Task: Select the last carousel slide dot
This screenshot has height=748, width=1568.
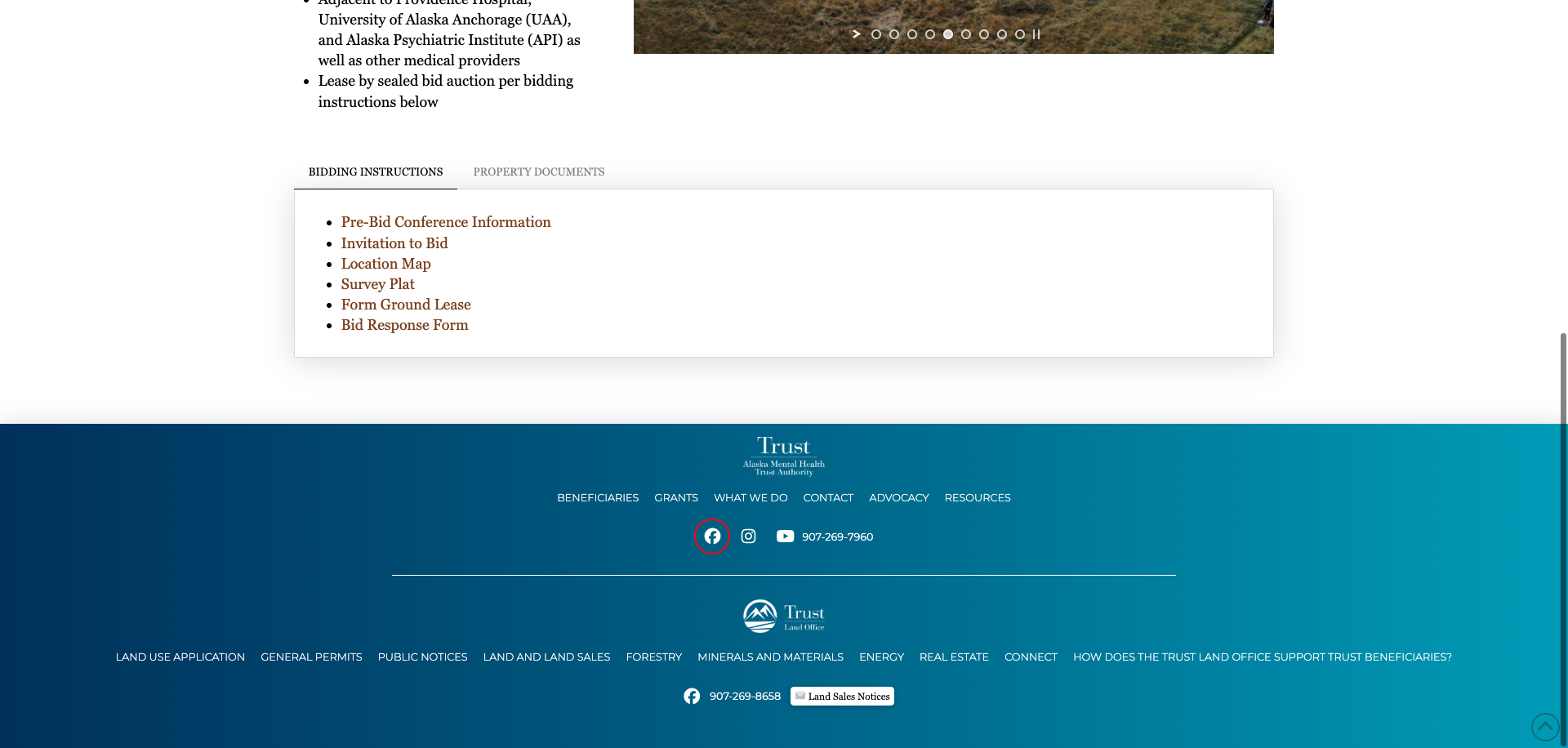Action: coord(1020,34)
